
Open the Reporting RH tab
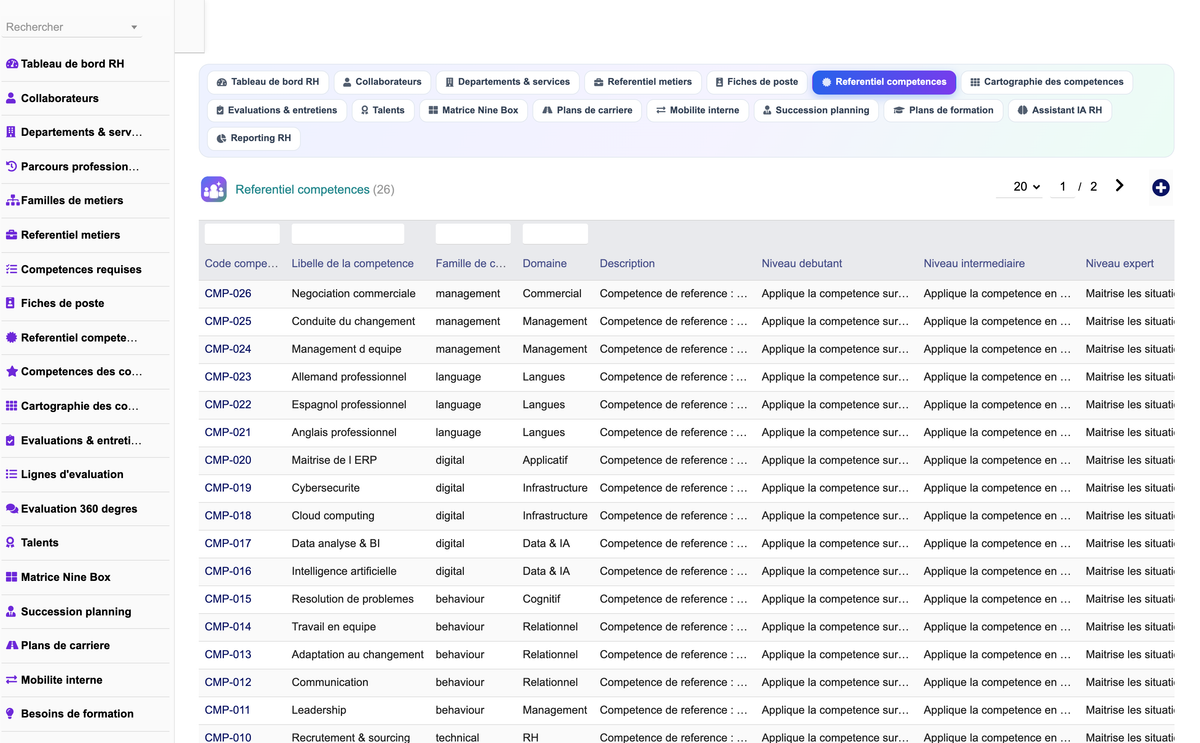(x=254, y=138)
